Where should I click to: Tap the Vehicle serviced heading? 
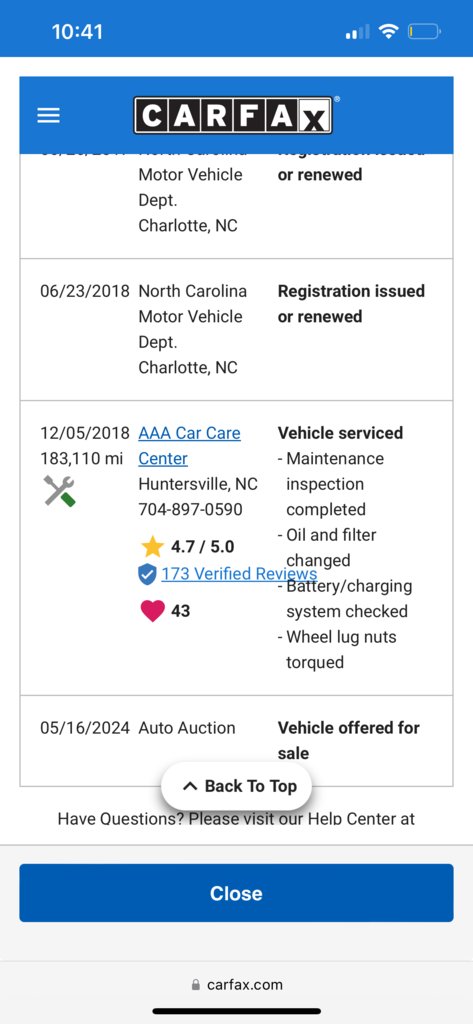[x=340, y=433]
